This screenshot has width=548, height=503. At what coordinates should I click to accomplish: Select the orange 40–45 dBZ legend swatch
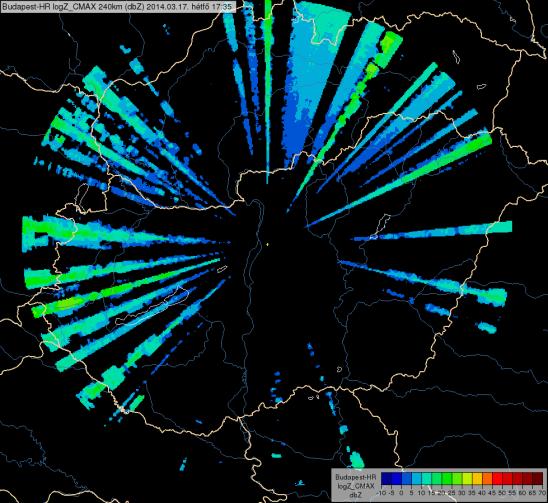(487, 478)
